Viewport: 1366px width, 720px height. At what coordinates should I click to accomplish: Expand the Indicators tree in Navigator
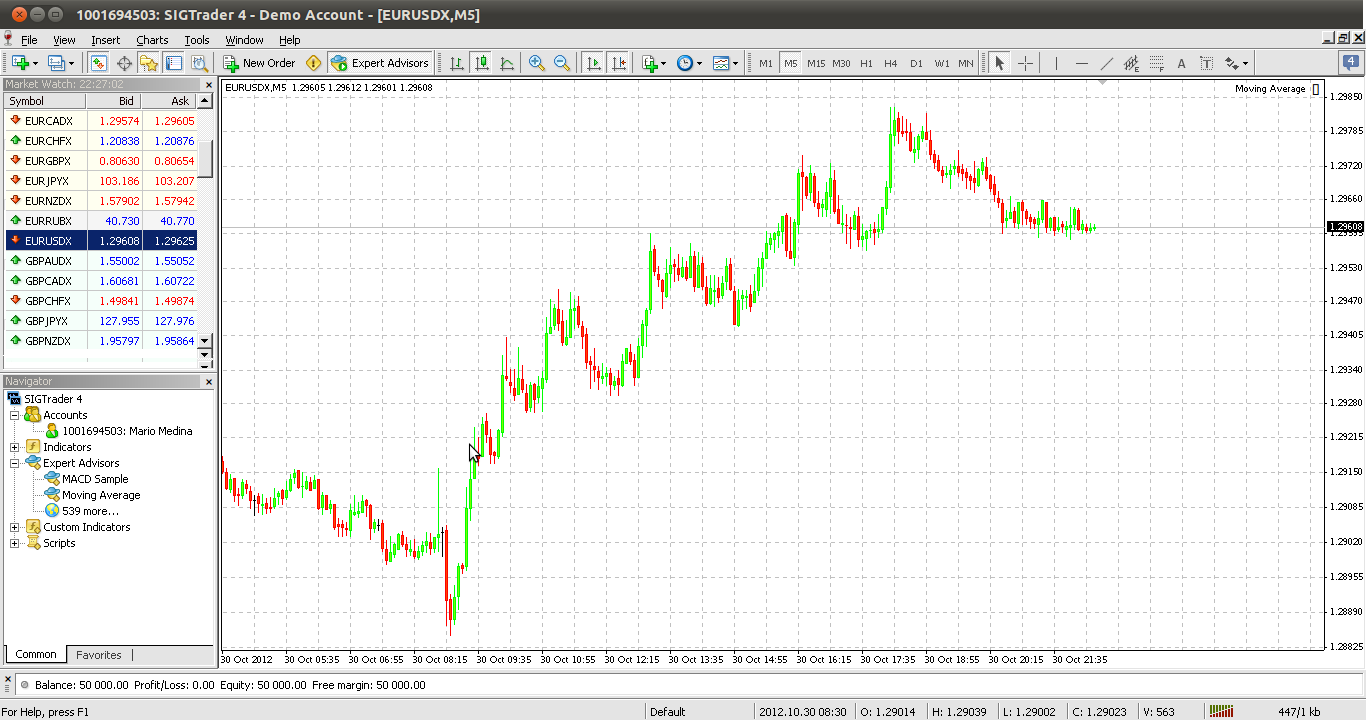tap(14, 447)
